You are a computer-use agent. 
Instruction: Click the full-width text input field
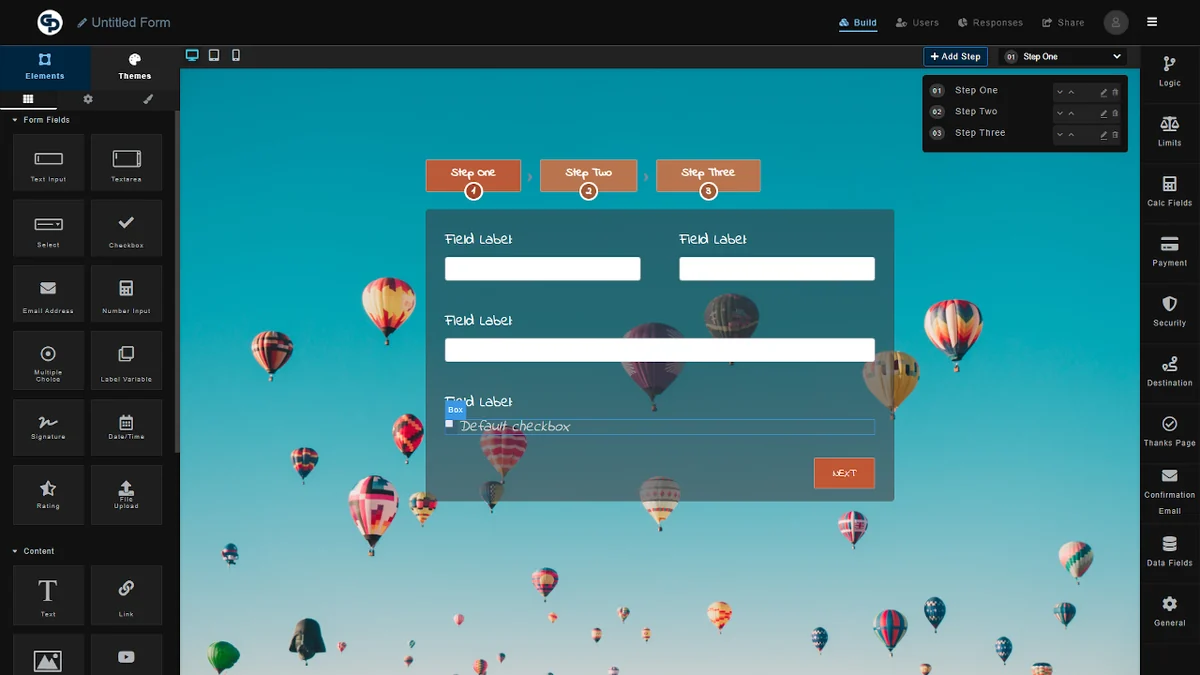click(659, 350)
